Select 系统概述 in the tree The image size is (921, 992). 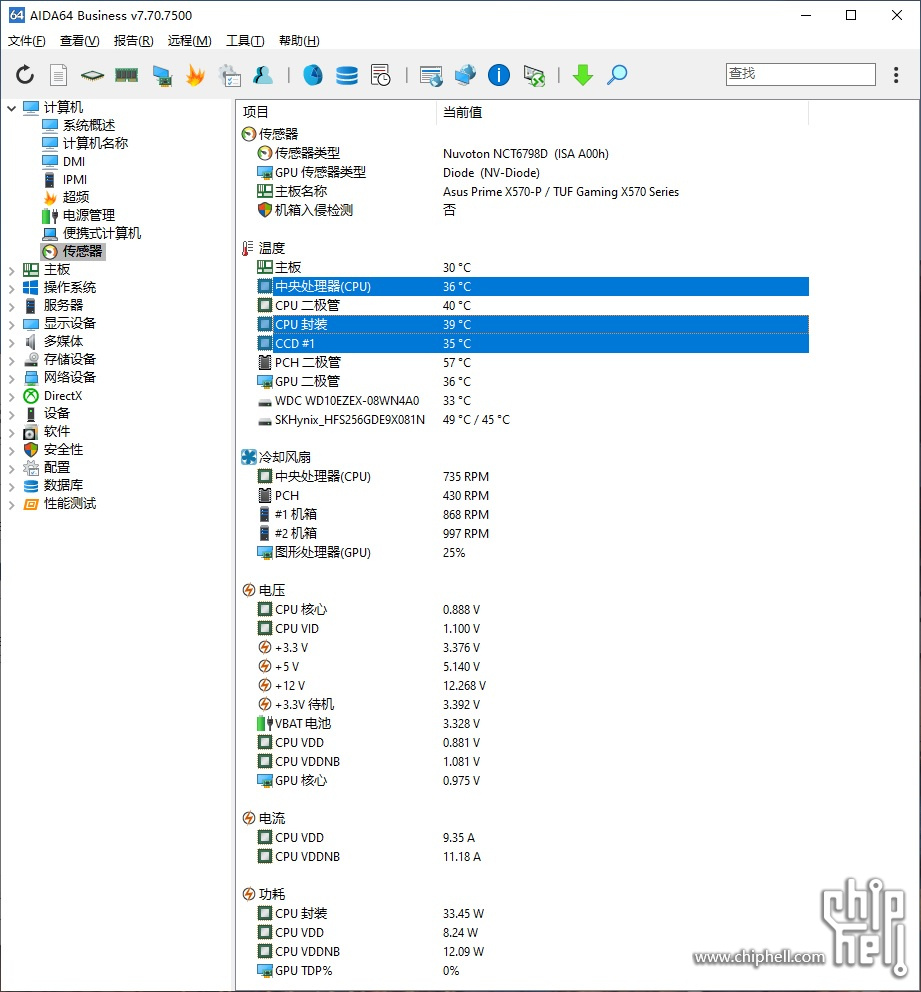click(89, 125)
